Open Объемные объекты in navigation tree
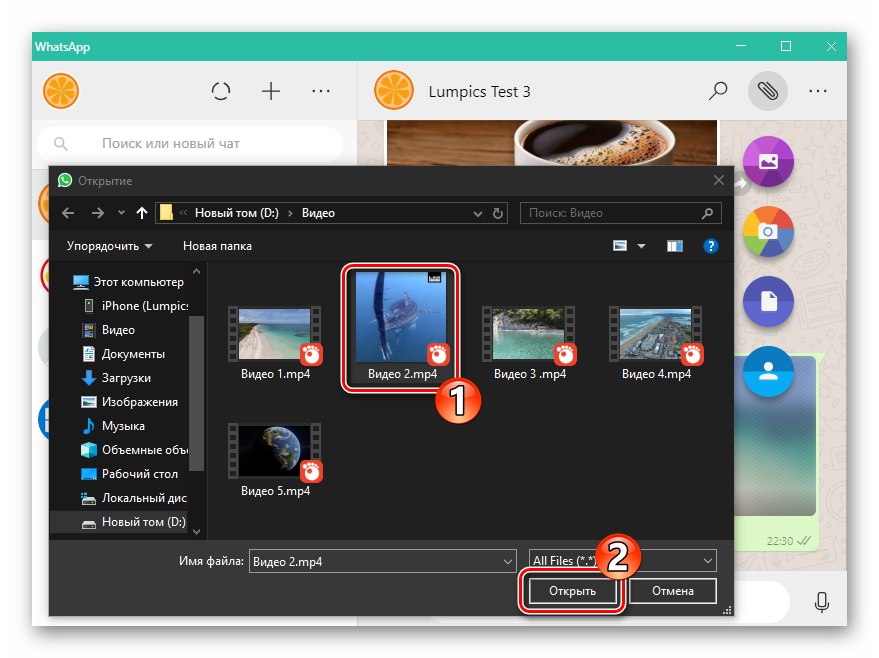The width and height of the screenshot is (879, 658). tap(135, 450)
